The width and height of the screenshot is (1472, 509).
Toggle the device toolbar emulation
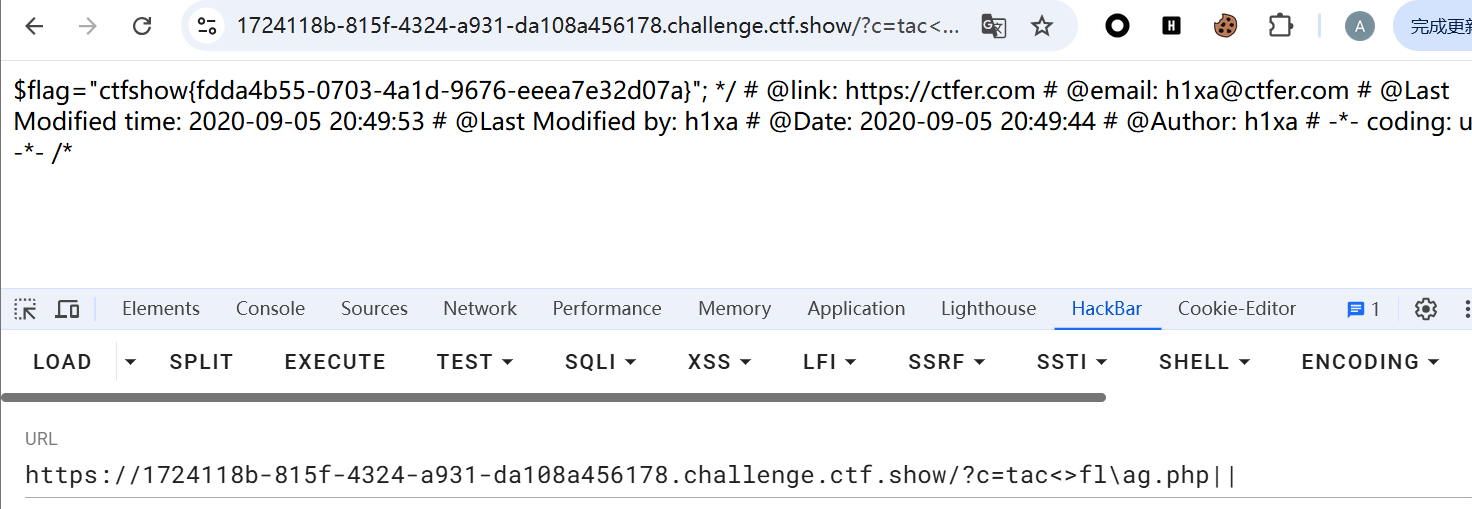pyautogui.click(x=67, y=309)
